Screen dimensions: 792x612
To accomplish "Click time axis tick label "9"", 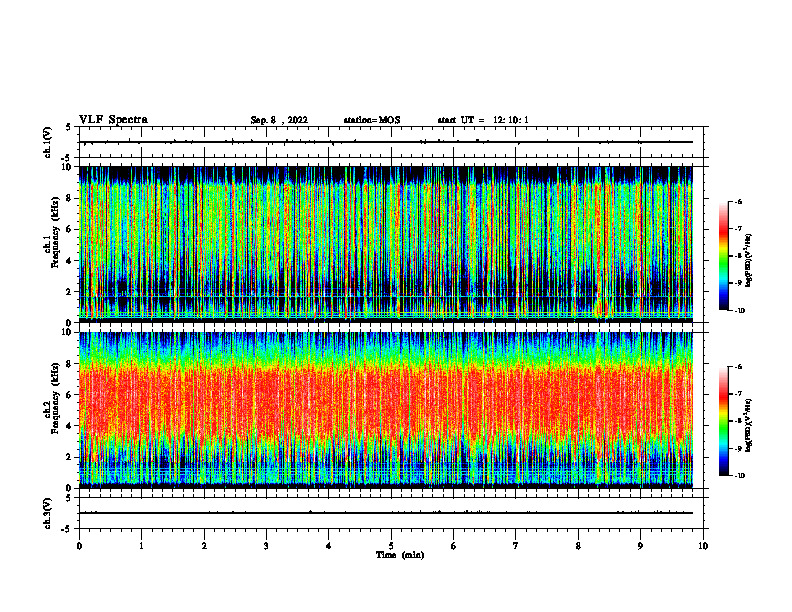I will [640, 546].
